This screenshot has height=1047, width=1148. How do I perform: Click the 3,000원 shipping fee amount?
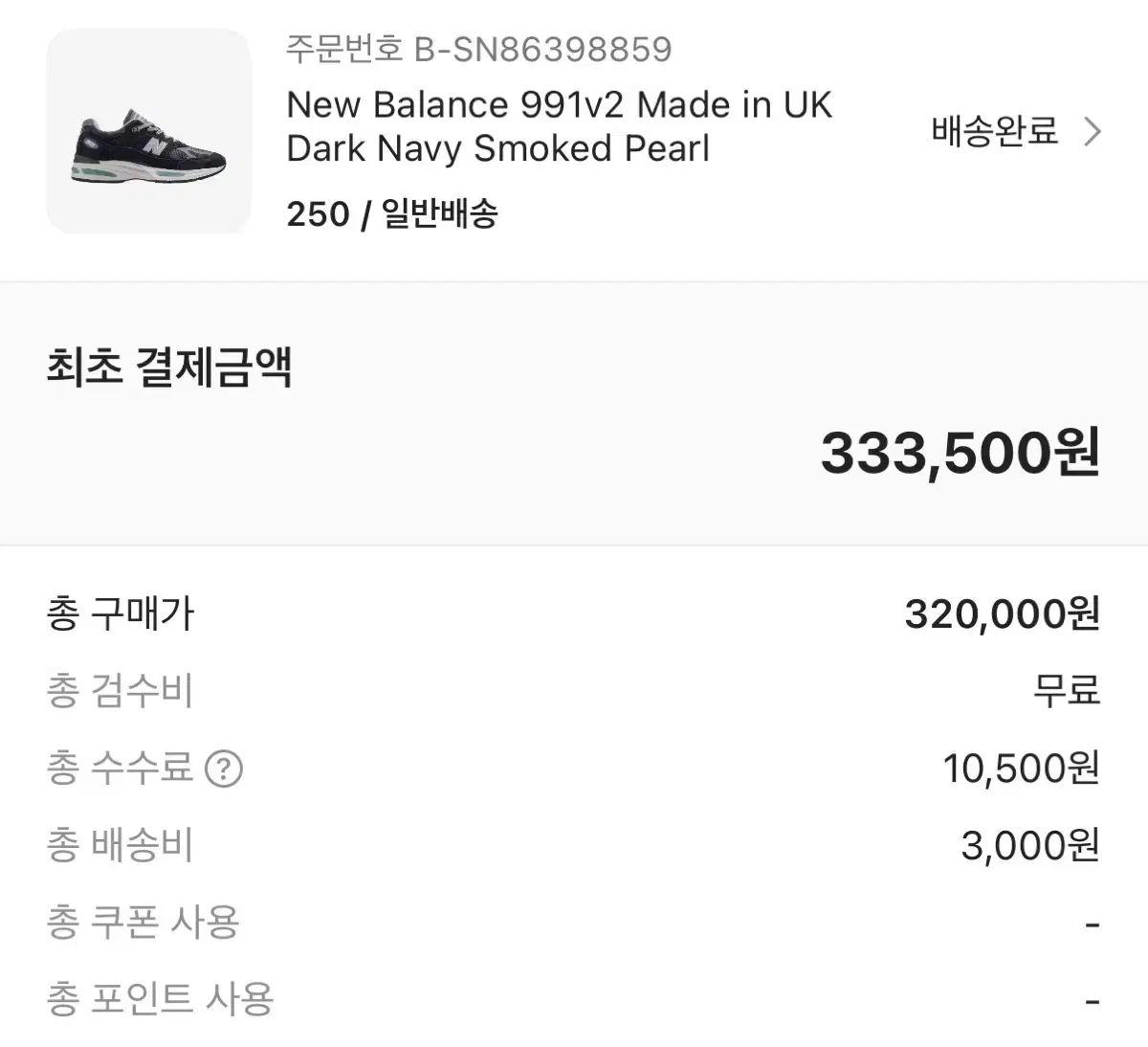coord(1029,845)
